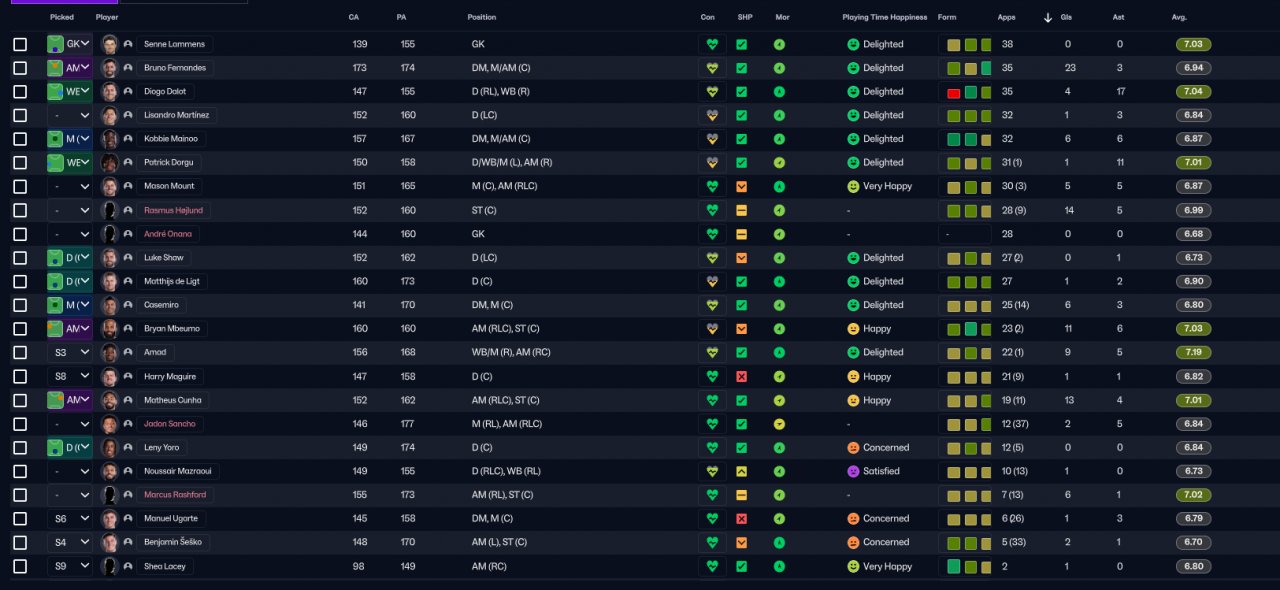The width and height of the screenshot is (1280, 590).
Task: Open Bruno Fernandes' player name button
Action: (x=175, y=68)
